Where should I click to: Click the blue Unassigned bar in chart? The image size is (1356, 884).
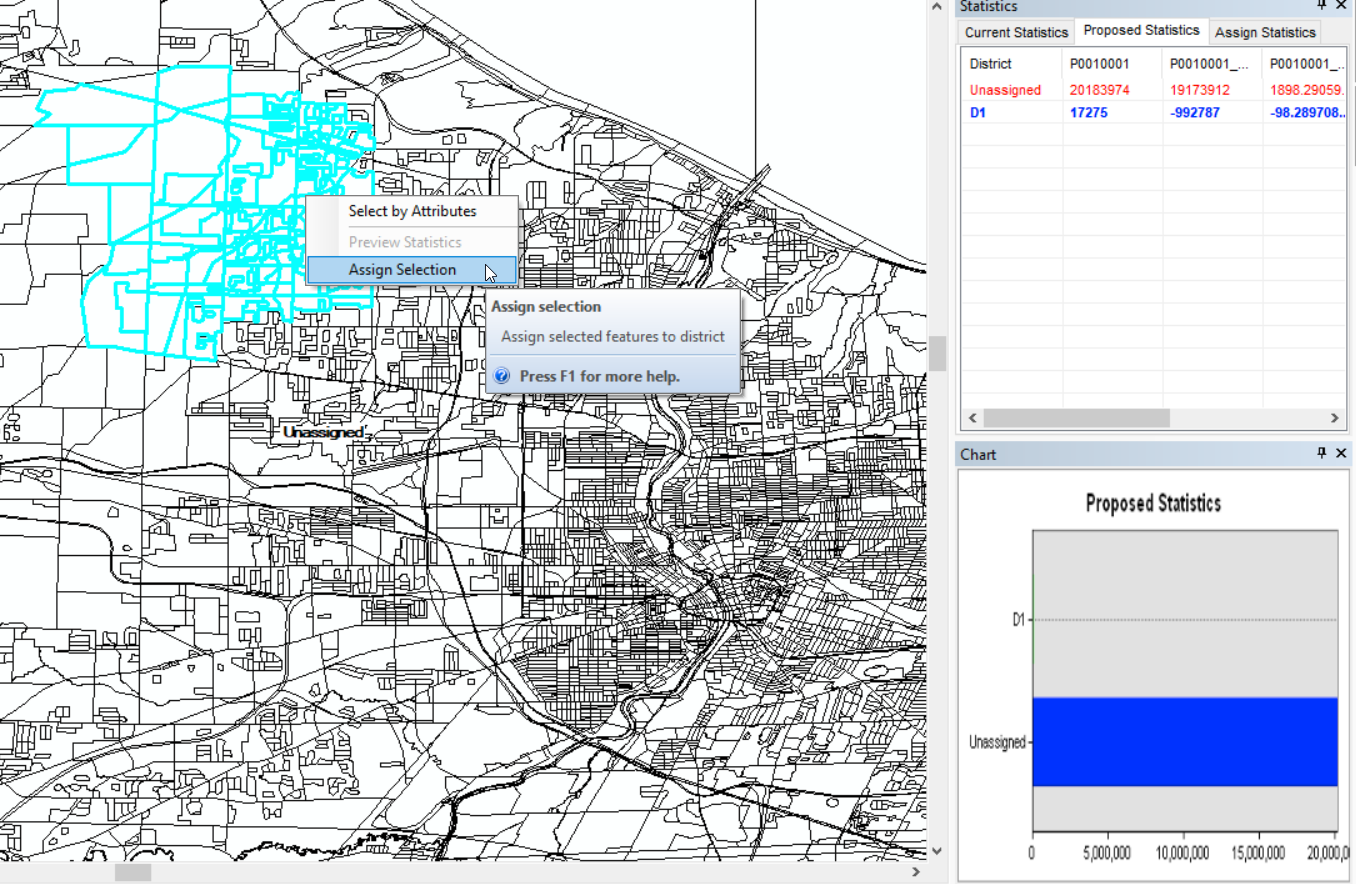click(1184, 741)
